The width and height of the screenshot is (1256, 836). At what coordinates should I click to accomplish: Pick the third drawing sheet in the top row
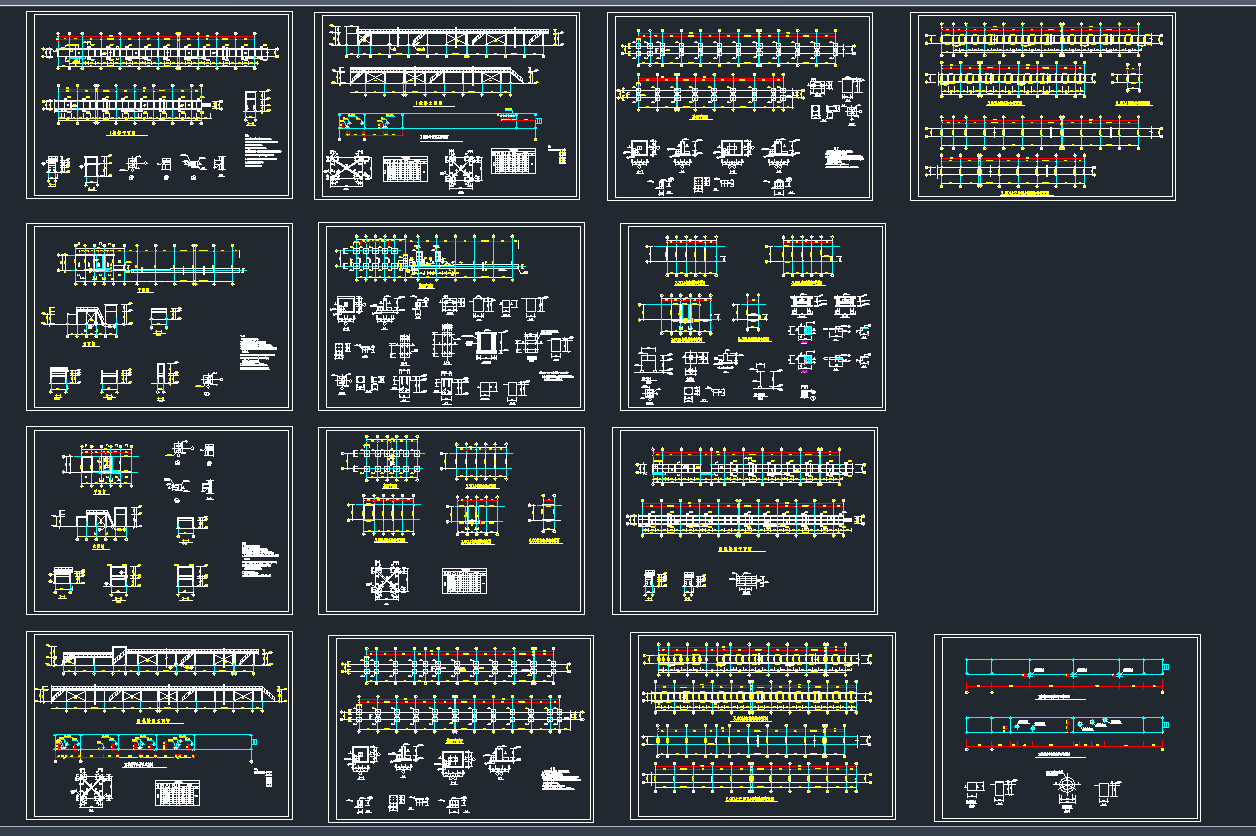pyautogui.click(x=740, y=106)
